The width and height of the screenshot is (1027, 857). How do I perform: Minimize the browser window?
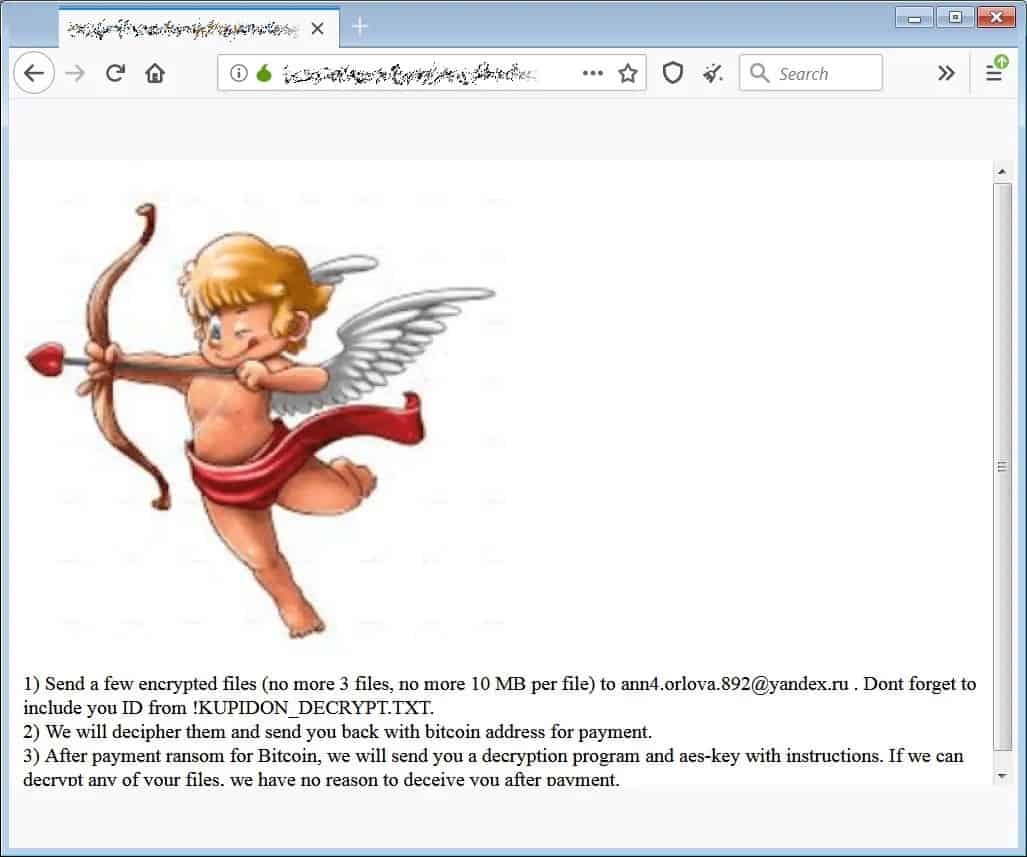(x=914, y=18)
